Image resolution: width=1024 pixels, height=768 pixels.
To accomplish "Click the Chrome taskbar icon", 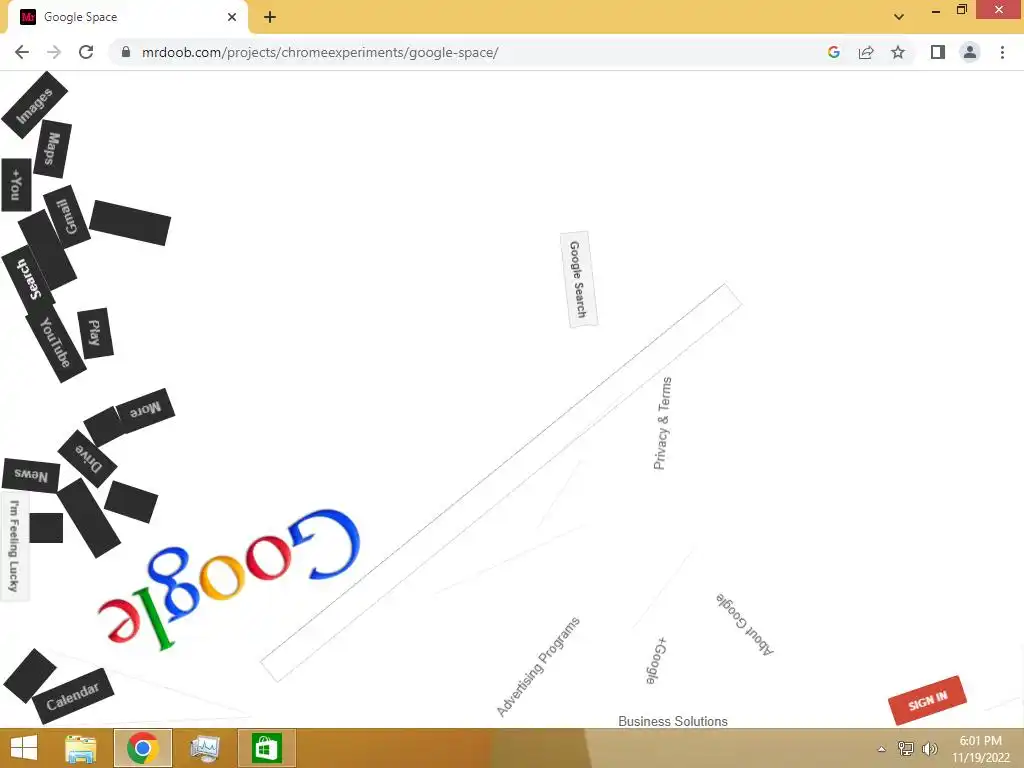I will coord(143,748).
